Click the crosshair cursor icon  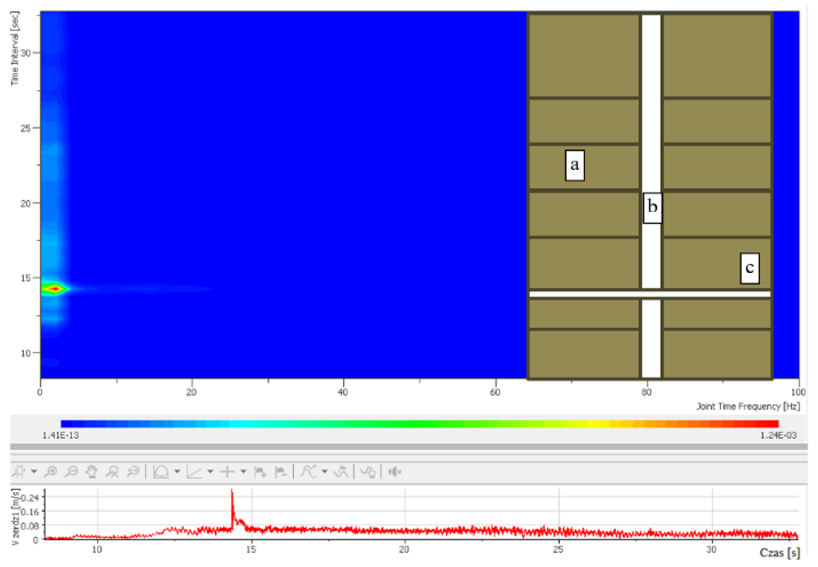(x=227, y=472)
